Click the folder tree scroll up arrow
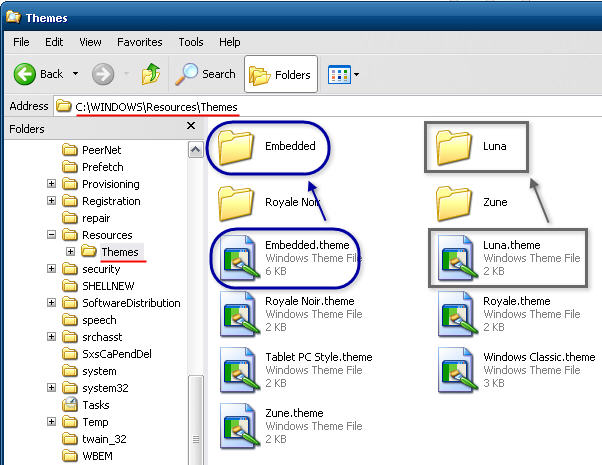This screenshot has width=602, height=465. [x=195, y=149]
